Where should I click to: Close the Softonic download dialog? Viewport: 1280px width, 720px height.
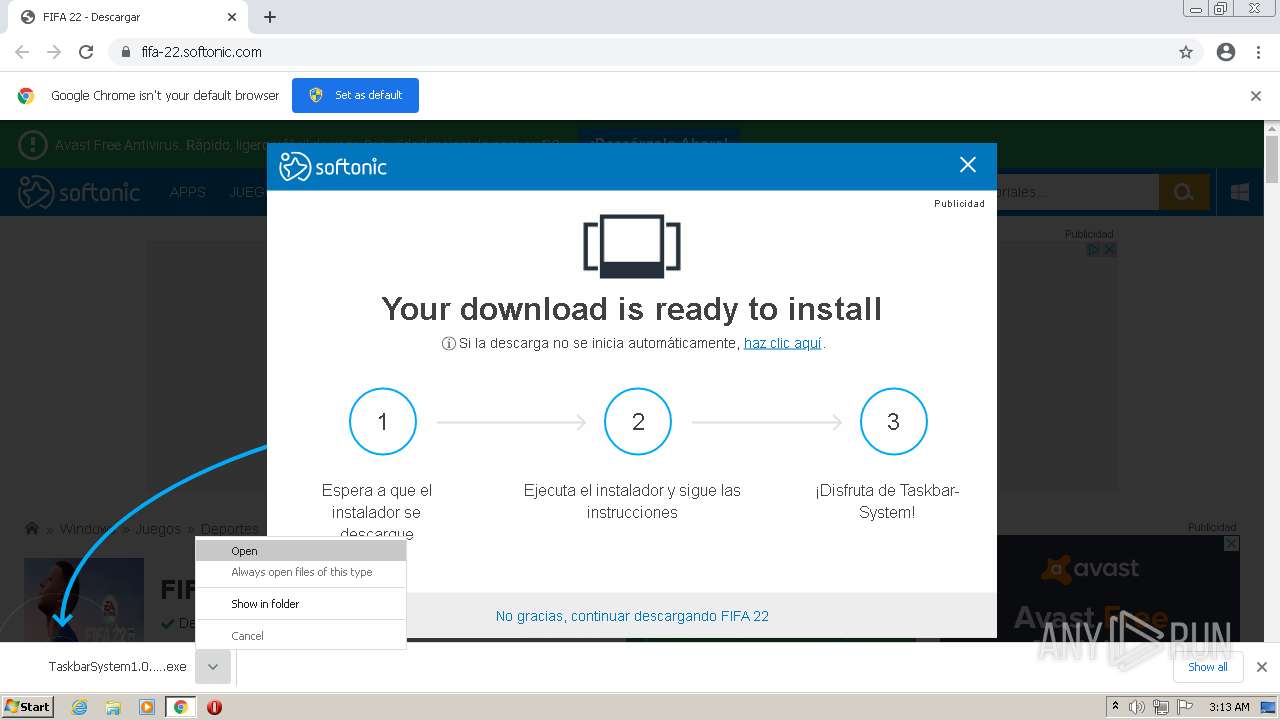point(968,165)
